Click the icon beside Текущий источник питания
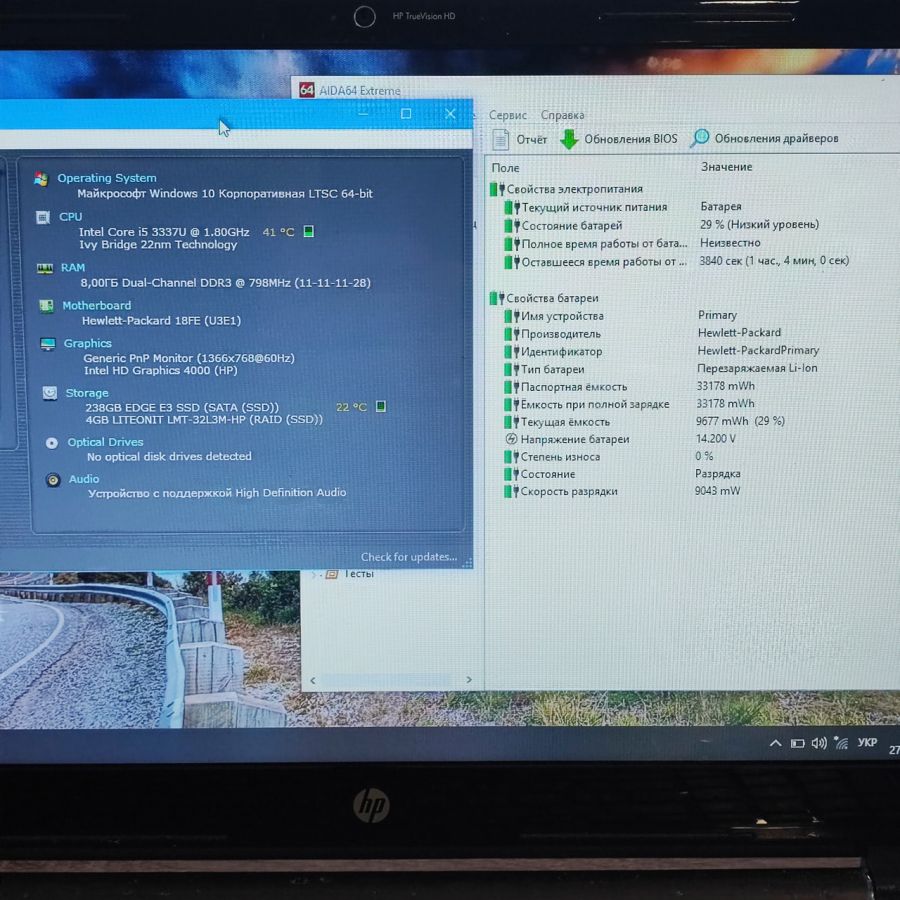Image resolution: width=900 pixels, height=900 pixels. [x=512, y=207]
